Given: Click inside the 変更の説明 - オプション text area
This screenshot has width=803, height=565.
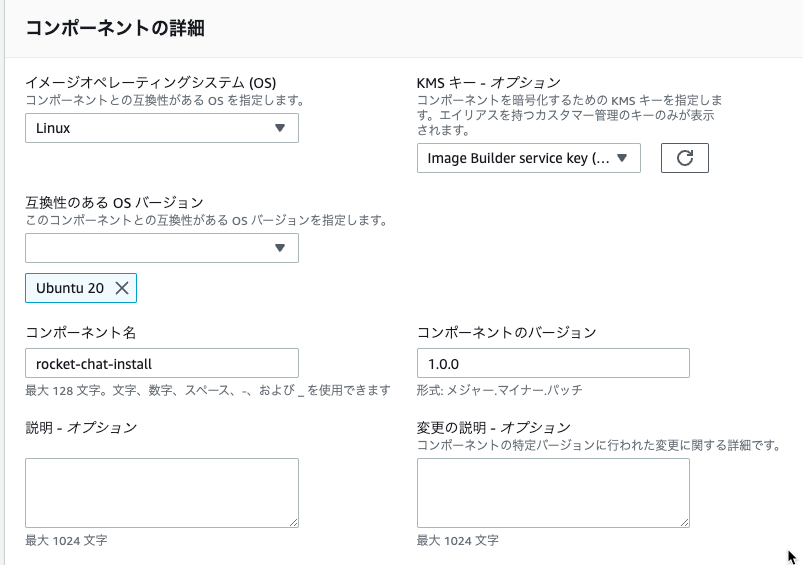Looking at the screenshot, I should pos(553,493).
